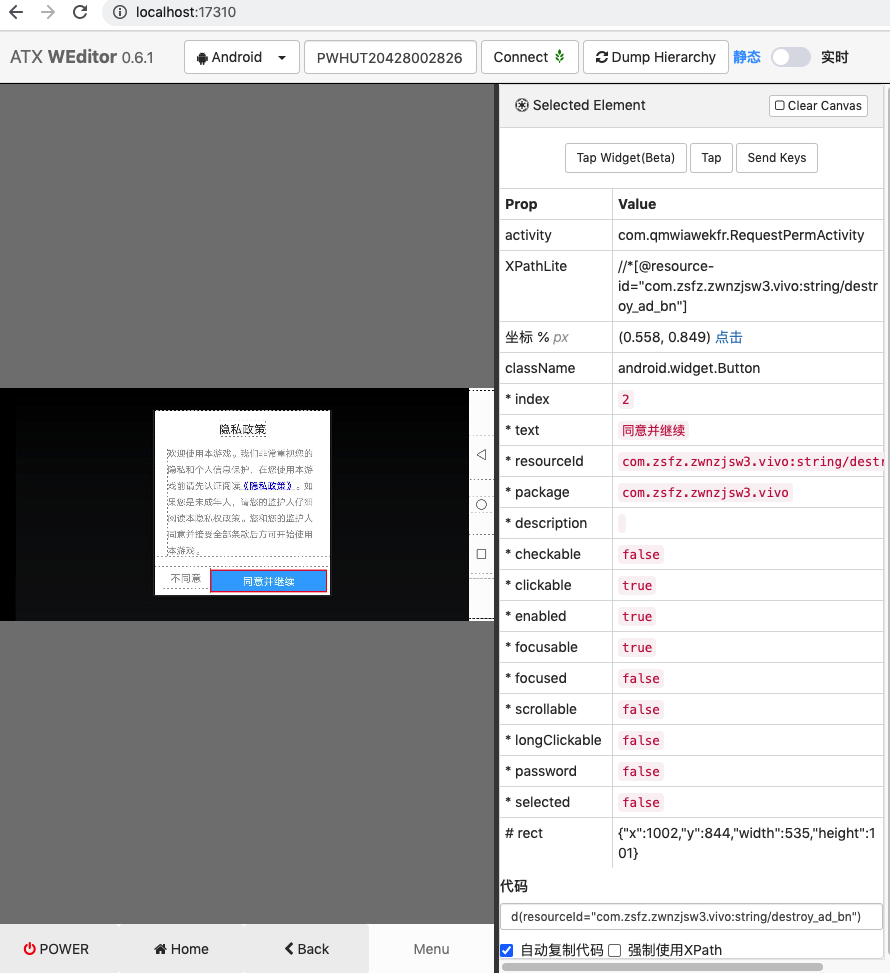Viewport: 890px width, 973px height.
Task: Connect to the device
Action: [x=529, y=57]
